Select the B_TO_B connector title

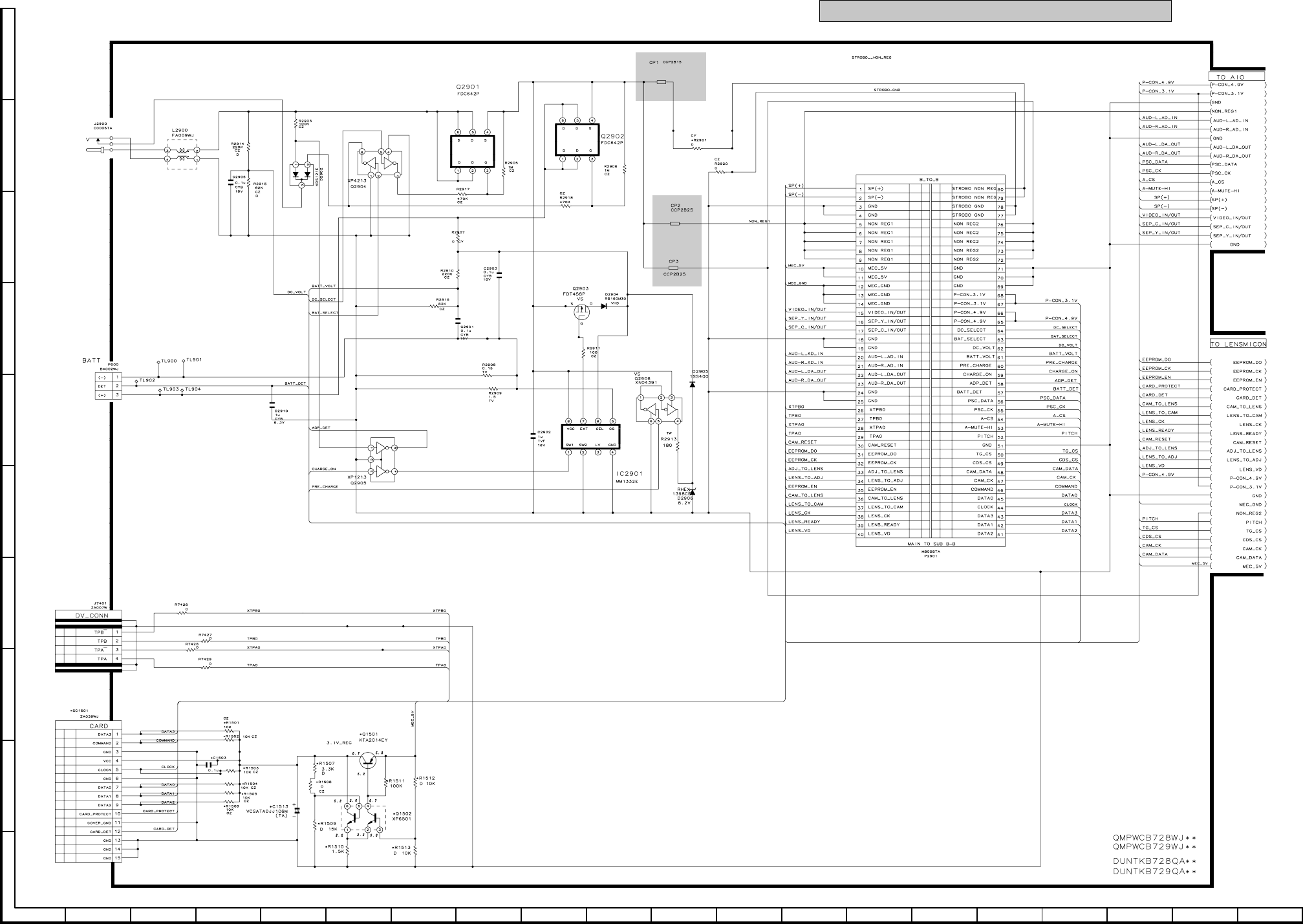931,179
